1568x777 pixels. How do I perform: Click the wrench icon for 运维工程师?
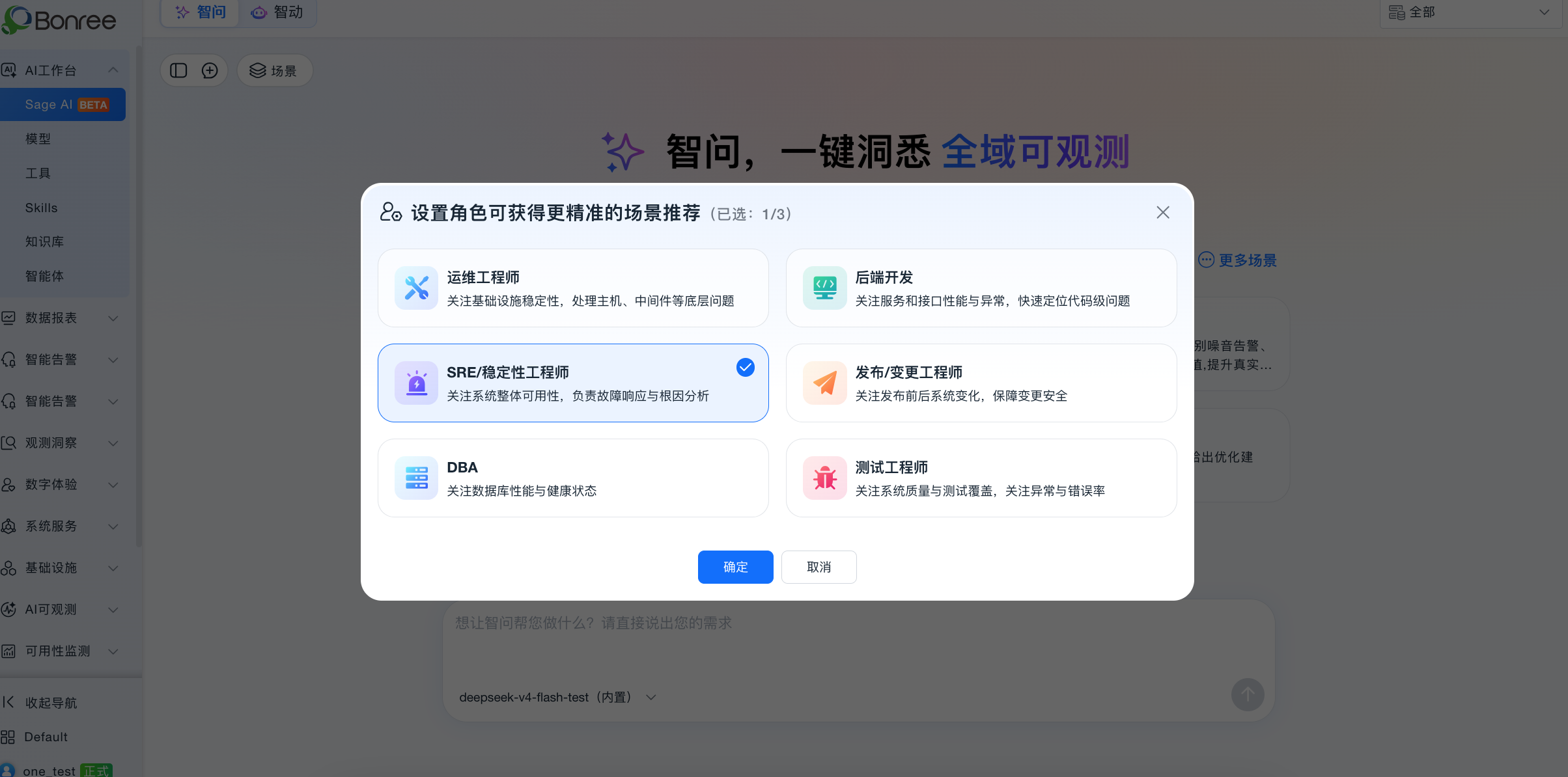point(417,288)
